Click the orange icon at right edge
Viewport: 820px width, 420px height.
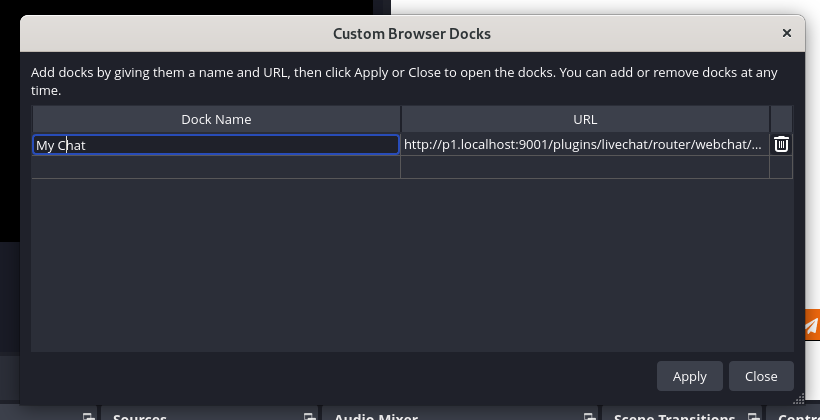[811, 325]
